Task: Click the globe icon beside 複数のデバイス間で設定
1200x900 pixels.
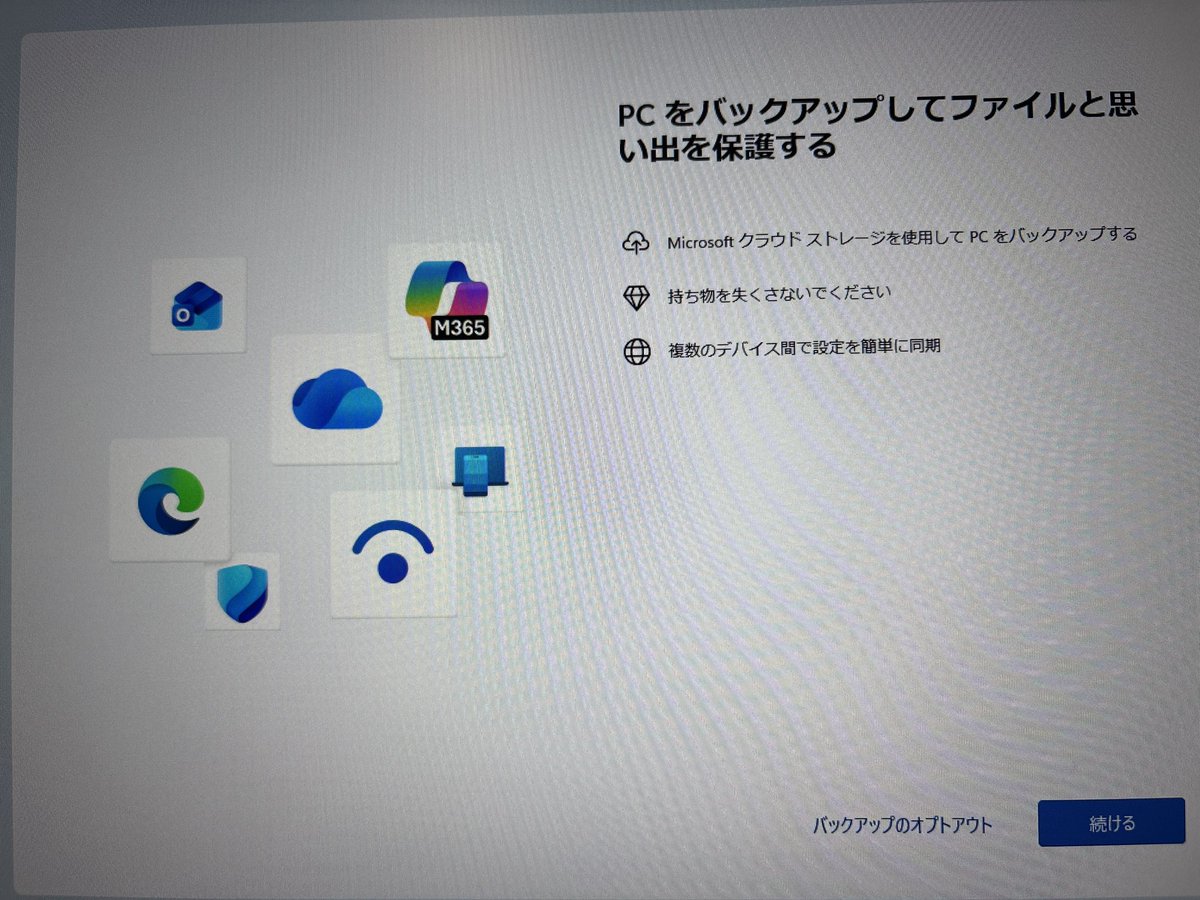Action: coord(637,351)
